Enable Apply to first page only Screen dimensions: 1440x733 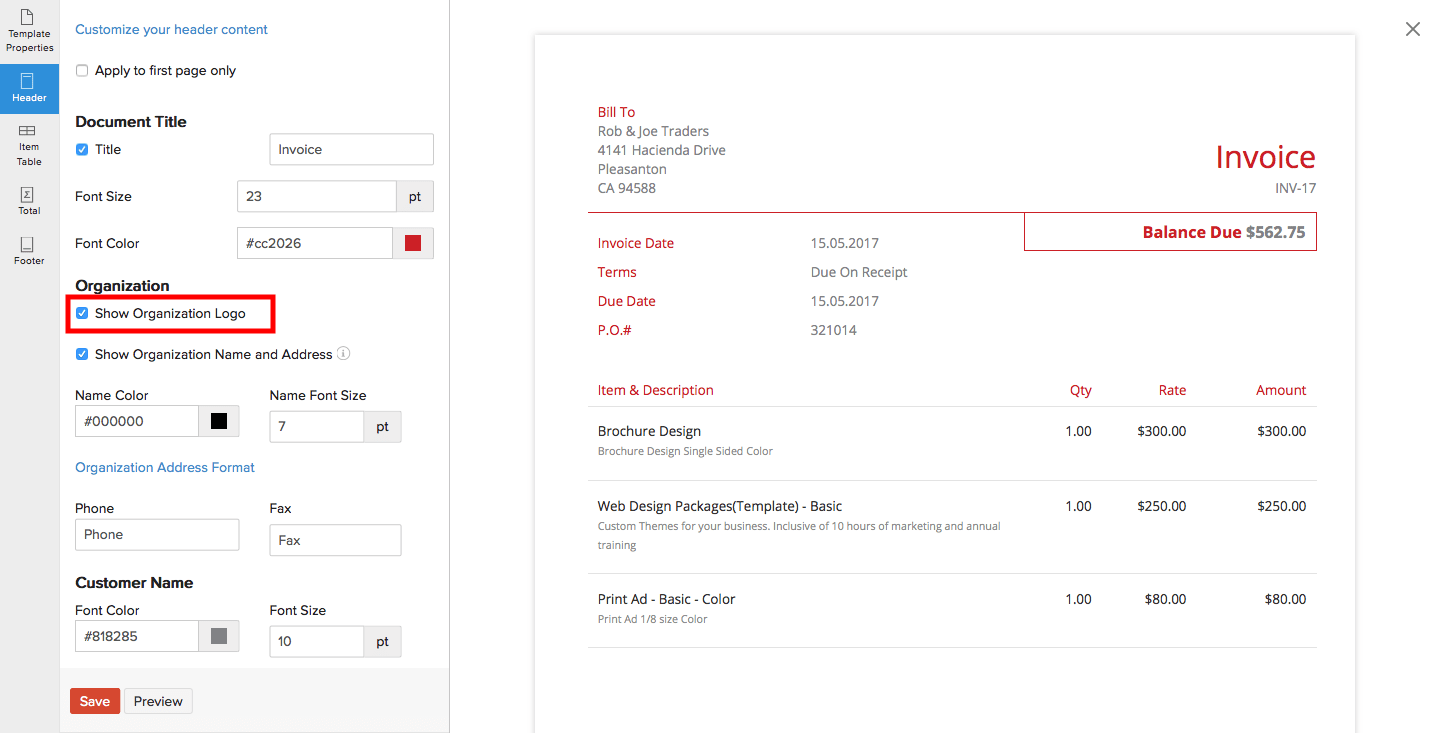[x=81, y=70]
